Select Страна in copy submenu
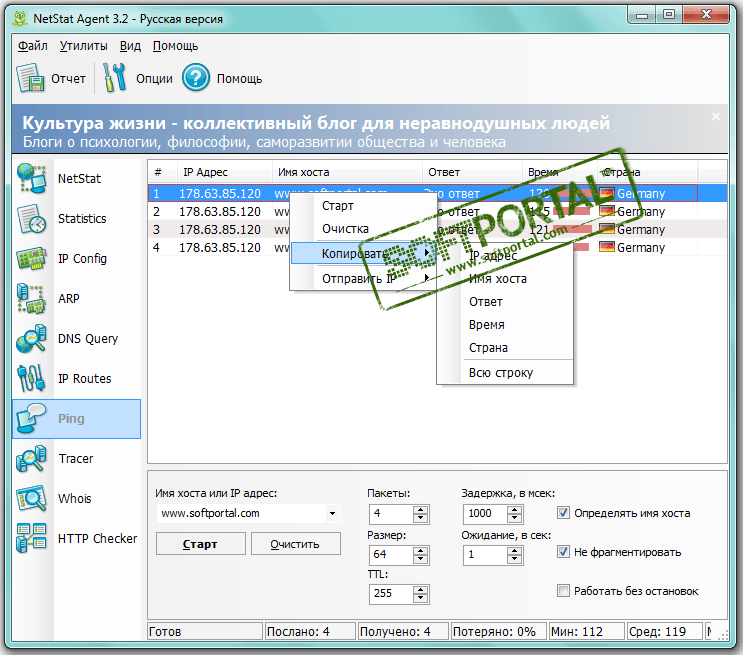The width and height of the screenshot is (743, 655). click(505, 347)
